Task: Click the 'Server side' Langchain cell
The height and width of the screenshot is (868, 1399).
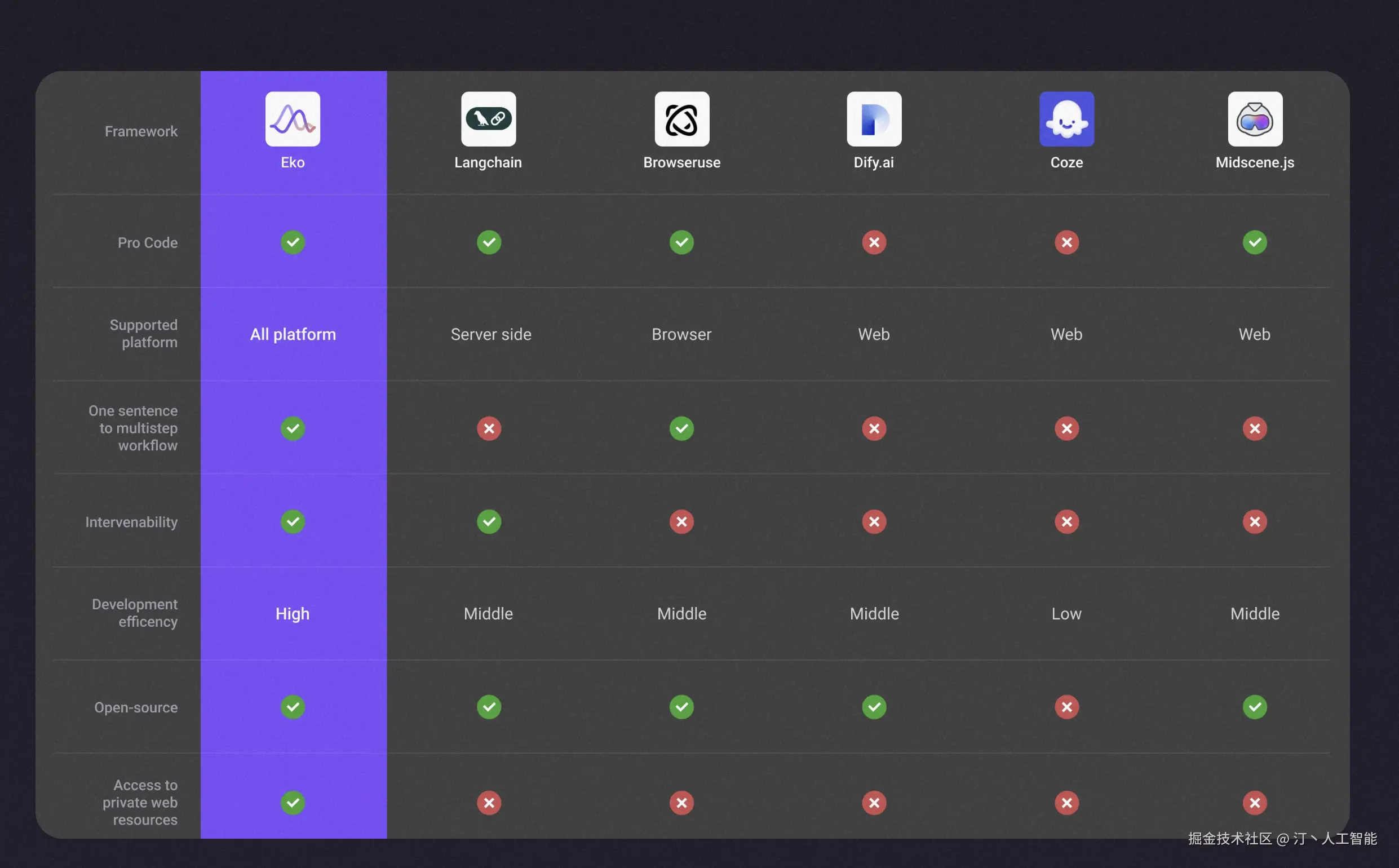Action: (x=491, y=334)
